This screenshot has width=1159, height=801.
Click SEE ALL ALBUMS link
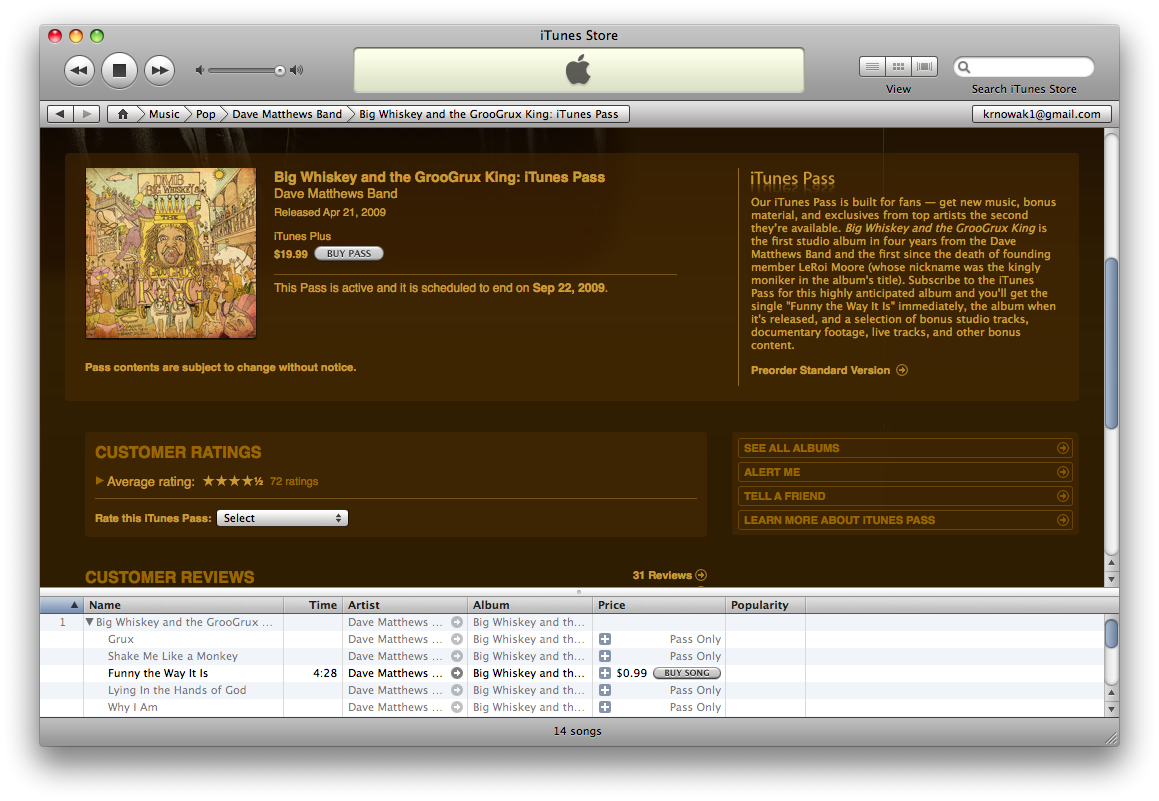coord(792,448)
